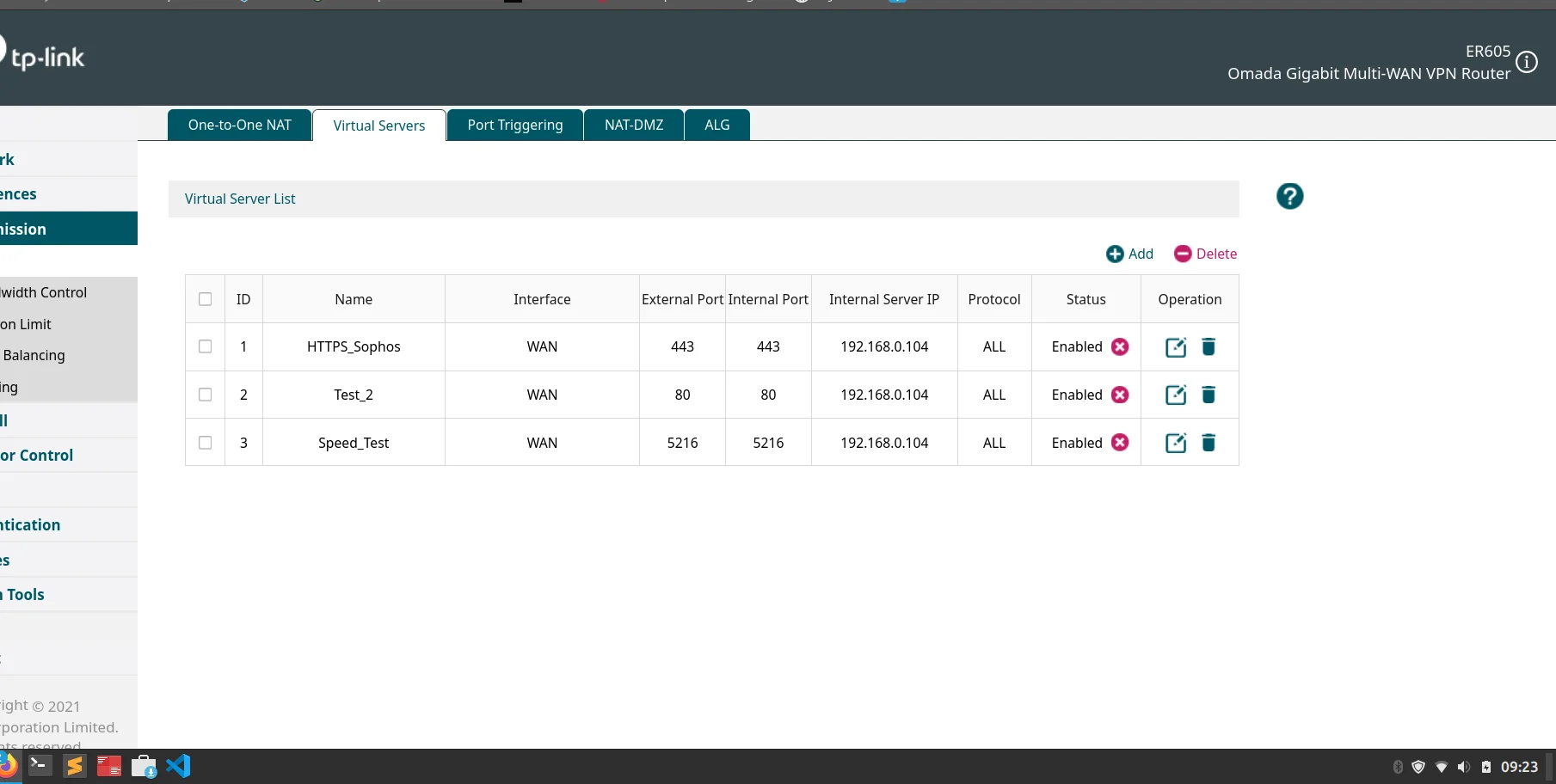Click the External Port column header
1556x784 pixels.
[x=682, y=299]
